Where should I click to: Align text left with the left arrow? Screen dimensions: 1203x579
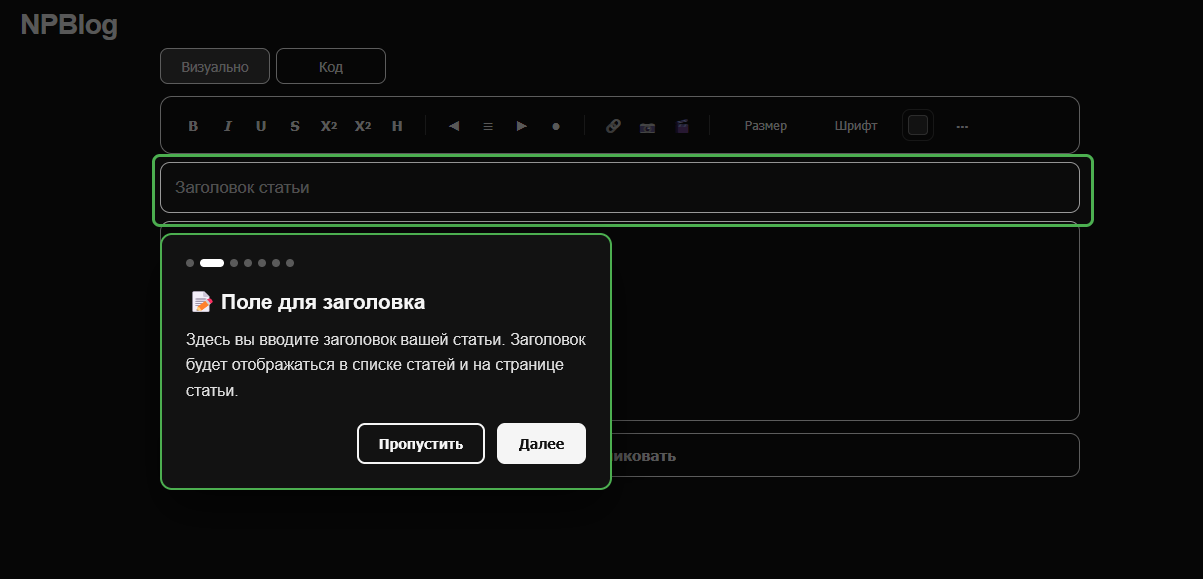click(454, 126)
